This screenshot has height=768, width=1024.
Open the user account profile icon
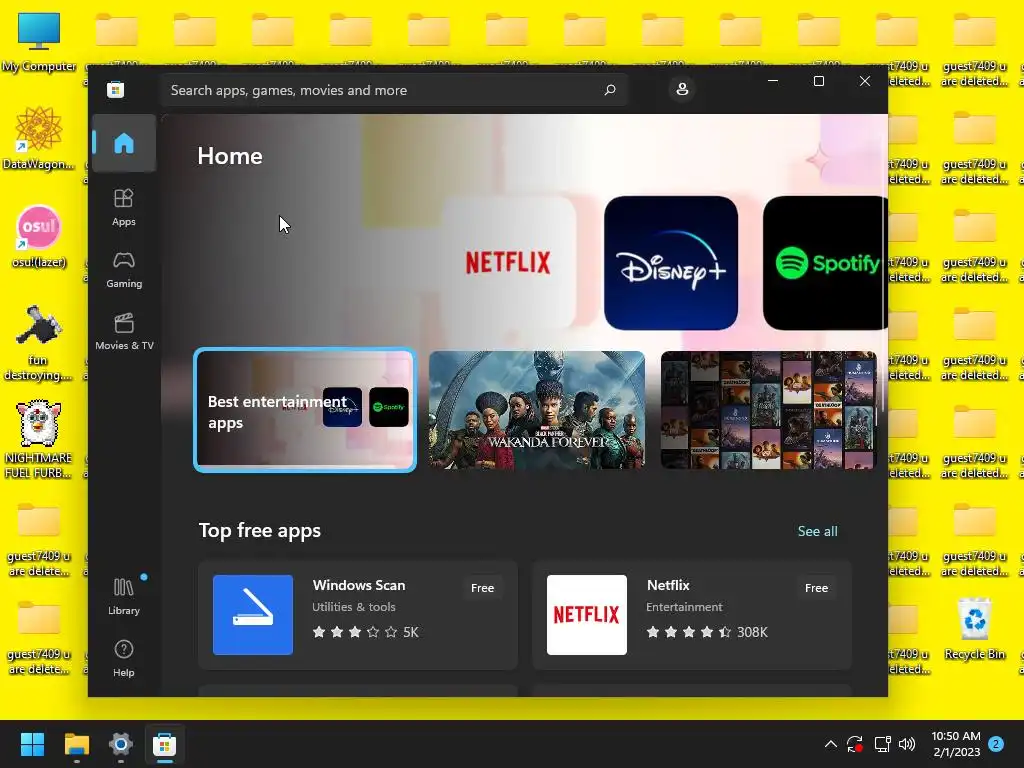tap(682, 89)
